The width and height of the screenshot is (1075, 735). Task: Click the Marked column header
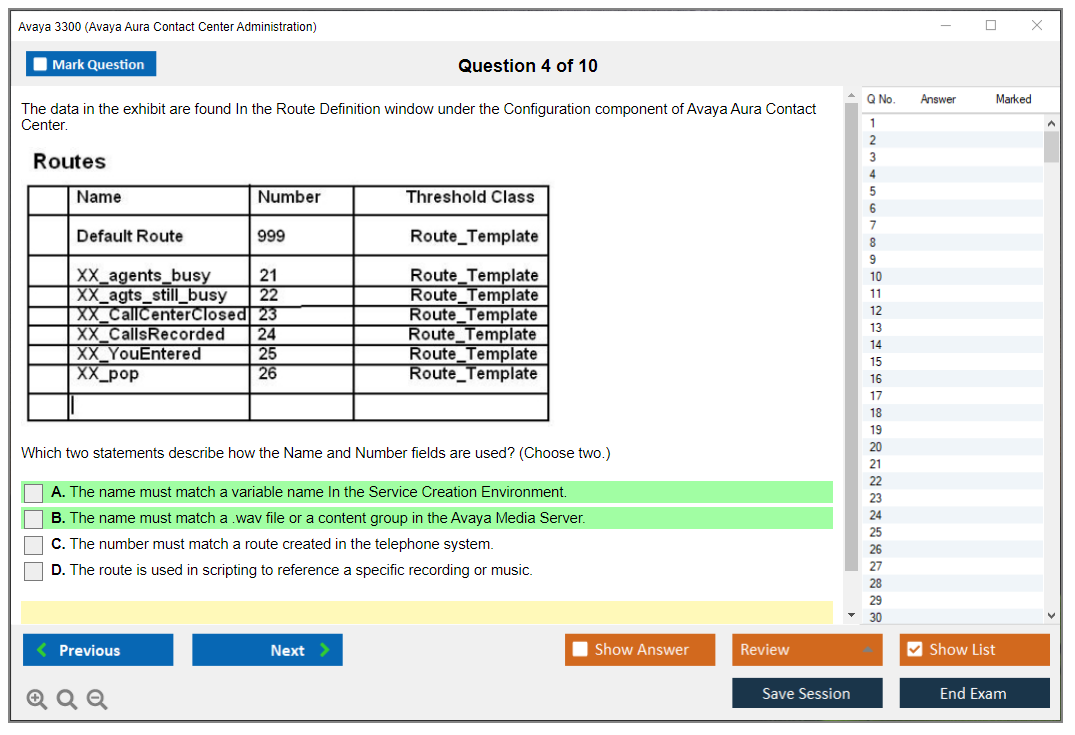coord(1013,99)
